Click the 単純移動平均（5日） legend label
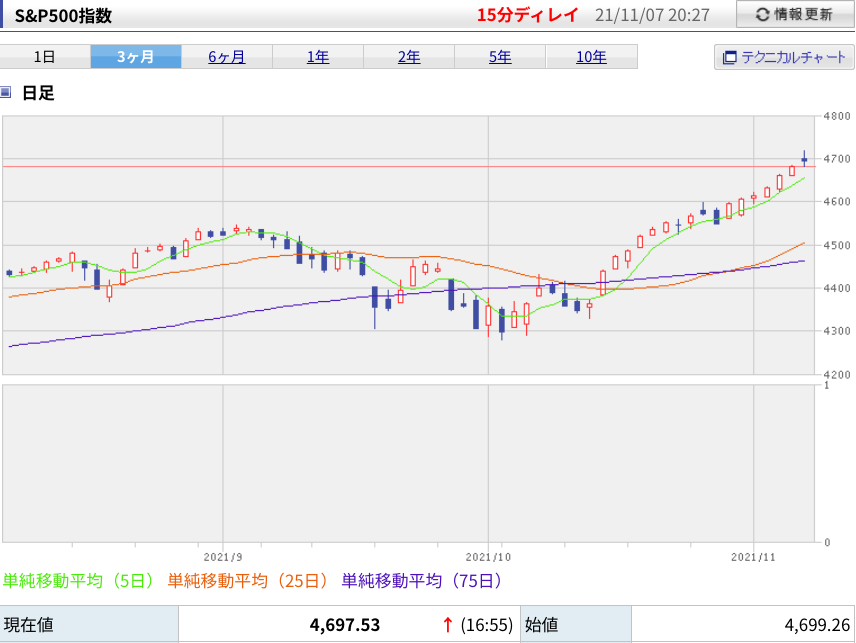Viewport: 856px width, 643px height. click(x=79, y=580)
